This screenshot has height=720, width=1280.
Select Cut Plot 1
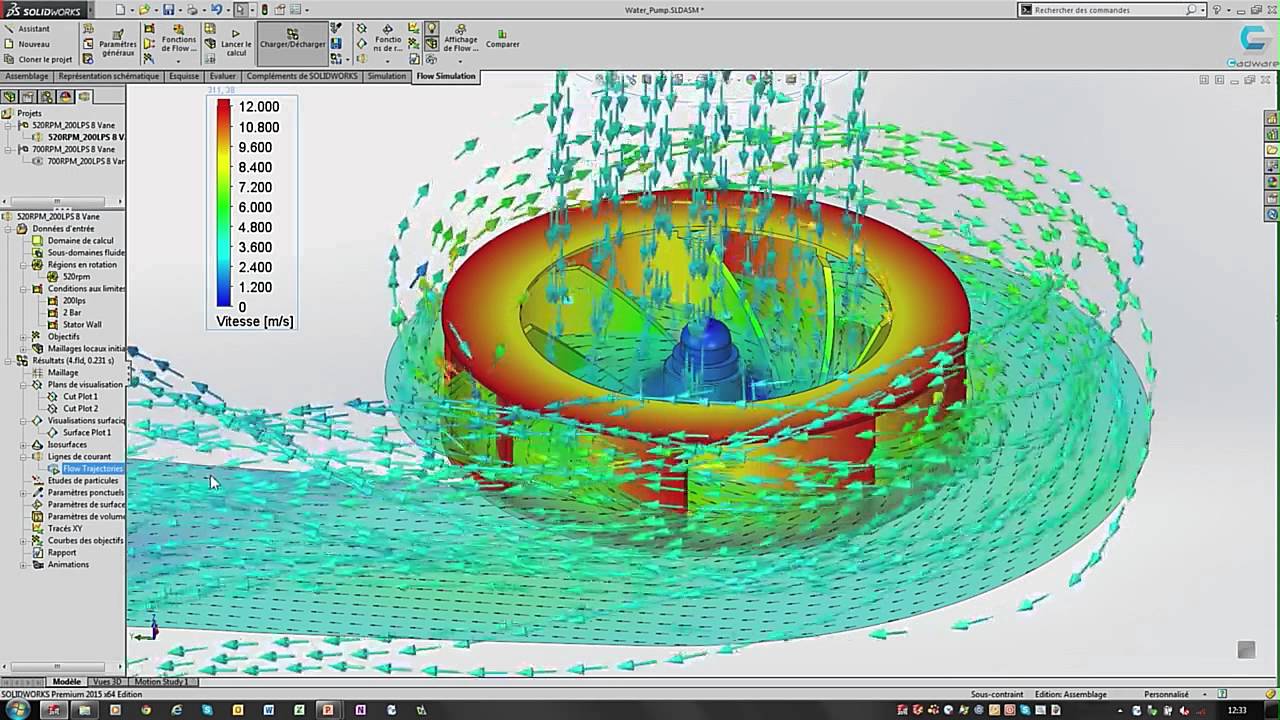(x=80, y=397)
